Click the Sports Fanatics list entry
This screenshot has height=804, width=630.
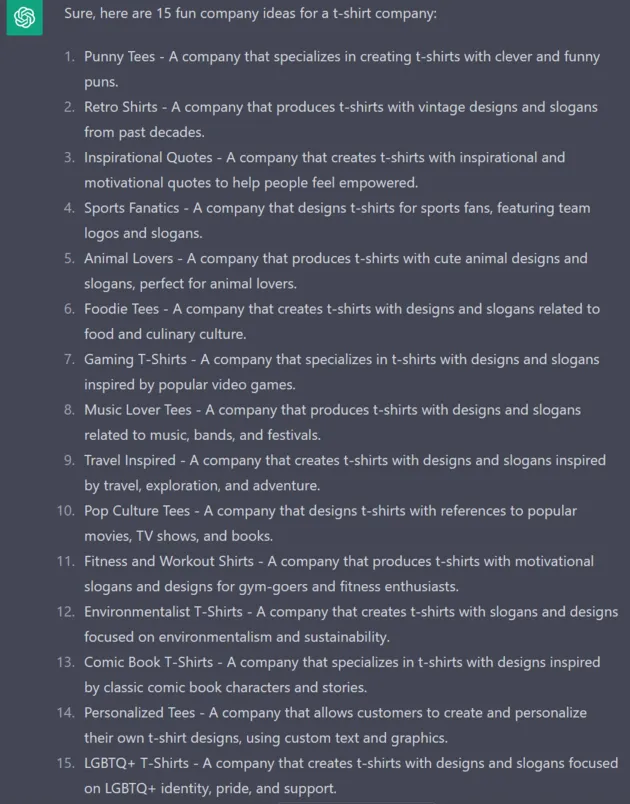click(x=337, y=220)
